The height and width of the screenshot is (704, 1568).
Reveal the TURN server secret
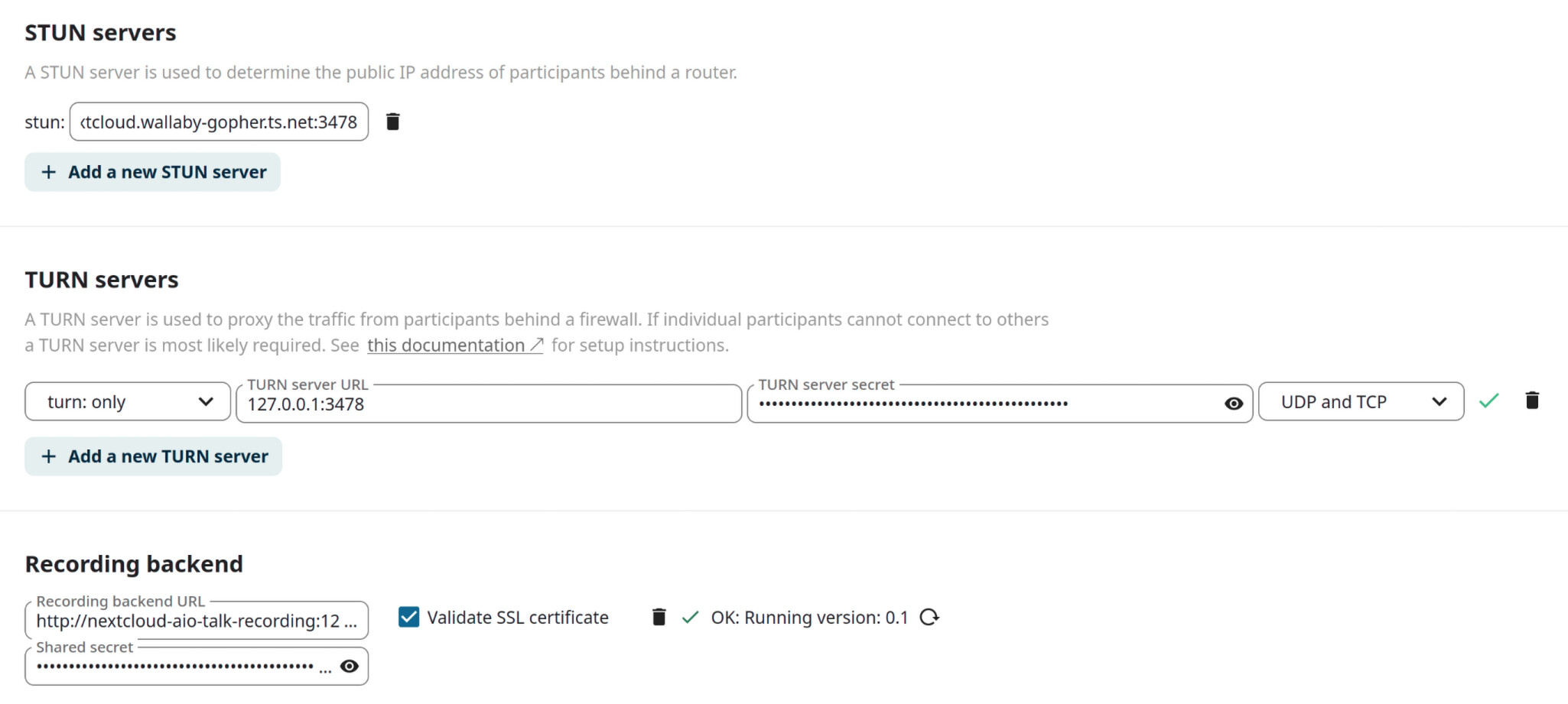pos(1234,404)
